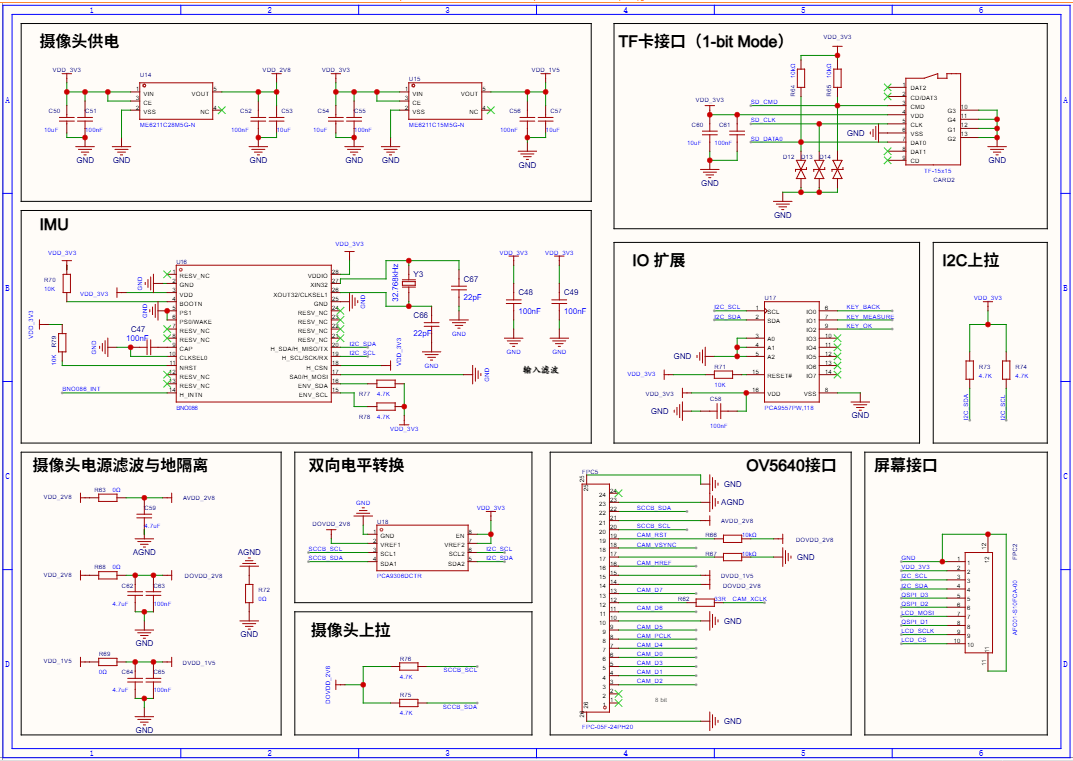
Task: Click the IO 扩展 section title
Action: tap(659, 261)
